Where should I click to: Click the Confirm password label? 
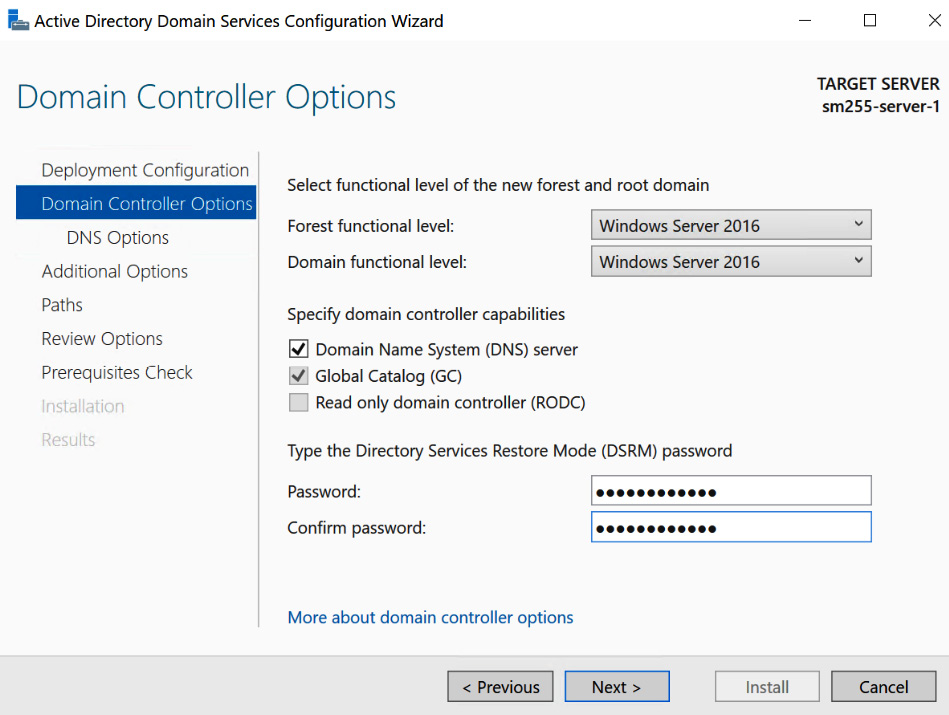click(356, 528)
